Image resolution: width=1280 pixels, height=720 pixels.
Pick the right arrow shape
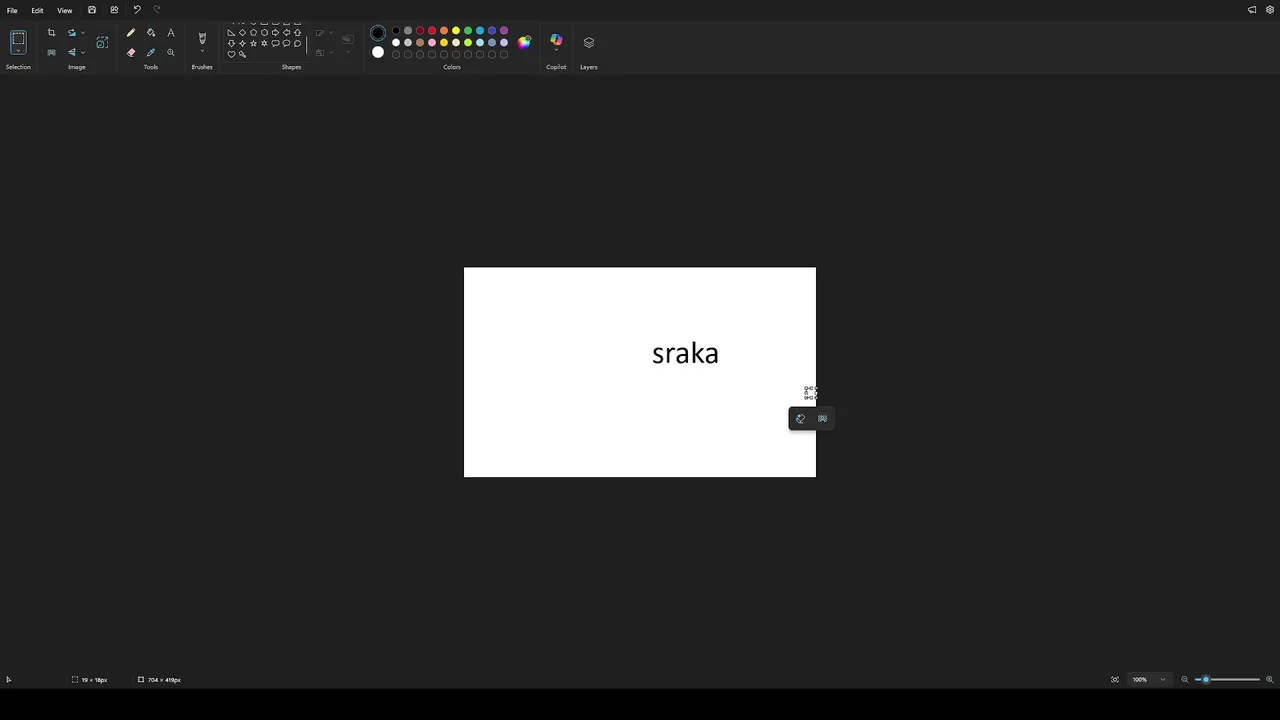pyautogui.click(x=275, y=32)
